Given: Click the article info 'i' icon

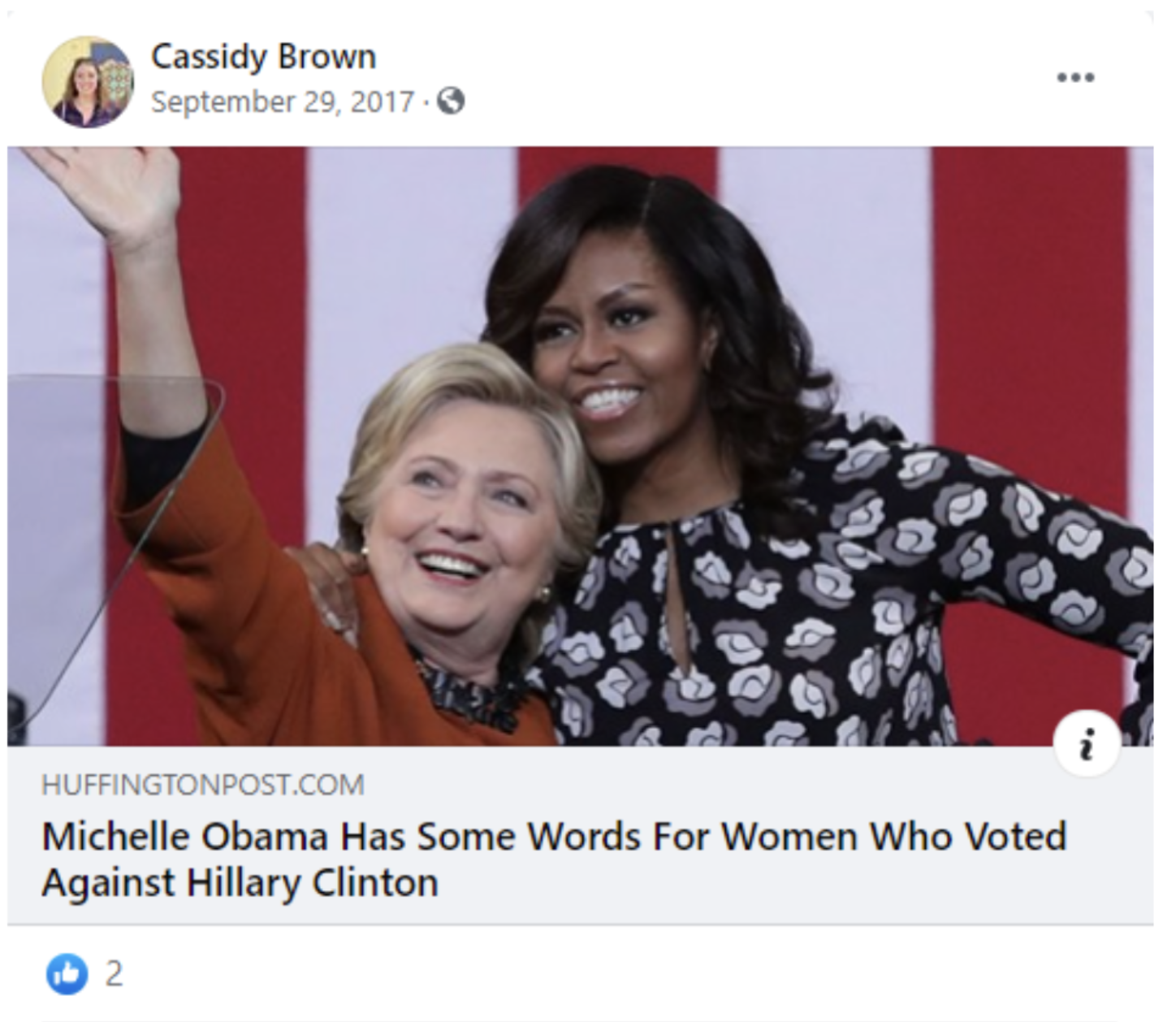Looking at the screenshot, I should point(1087,743).
